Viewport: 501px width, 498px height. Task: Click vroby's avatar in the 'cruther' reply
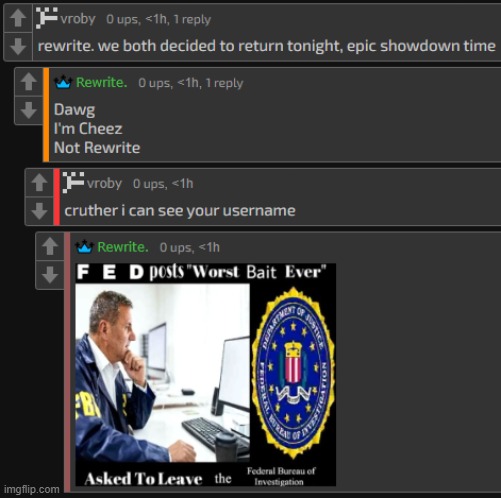pos(73,182)
